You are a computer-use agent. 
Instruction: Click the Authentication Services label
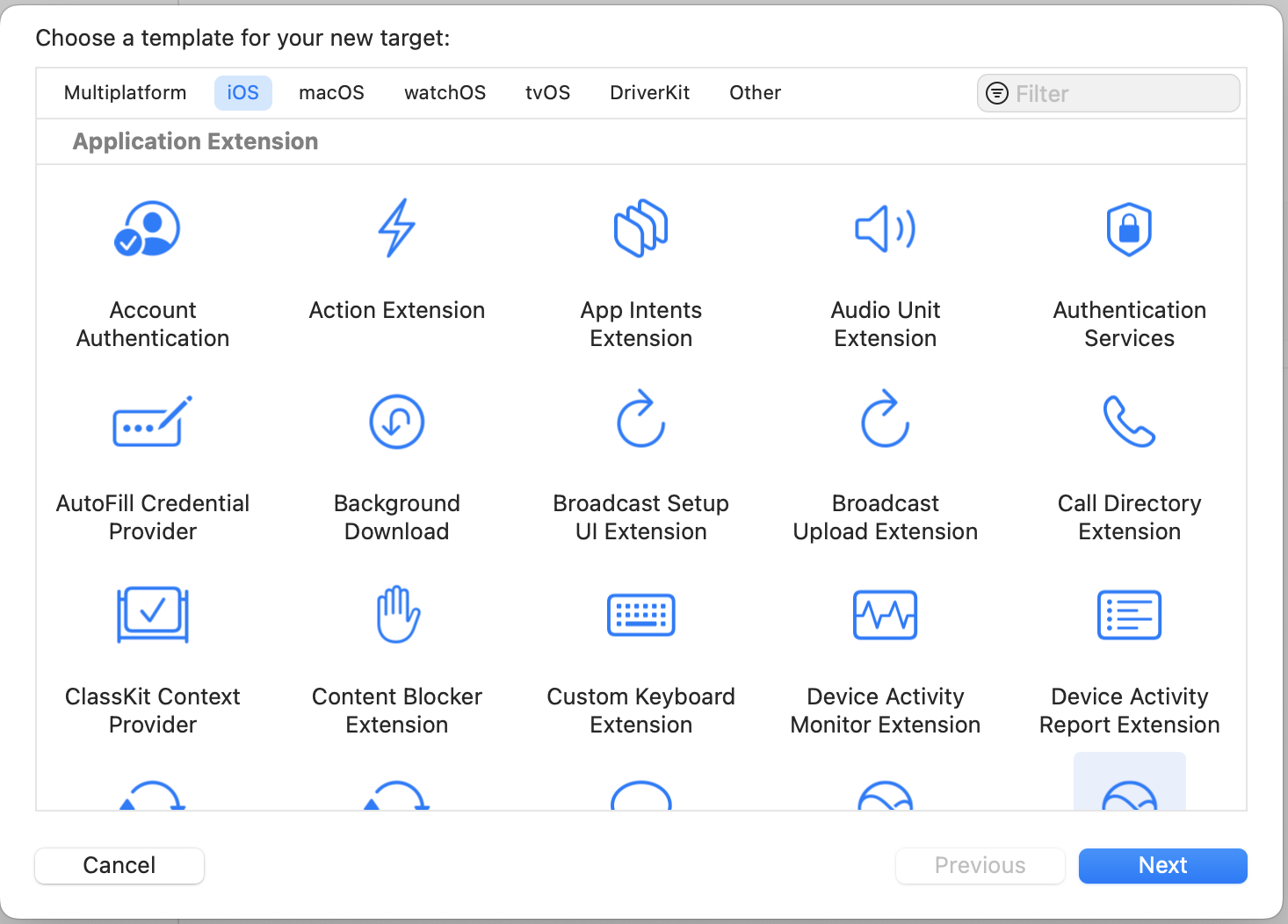pos(1130,324)
